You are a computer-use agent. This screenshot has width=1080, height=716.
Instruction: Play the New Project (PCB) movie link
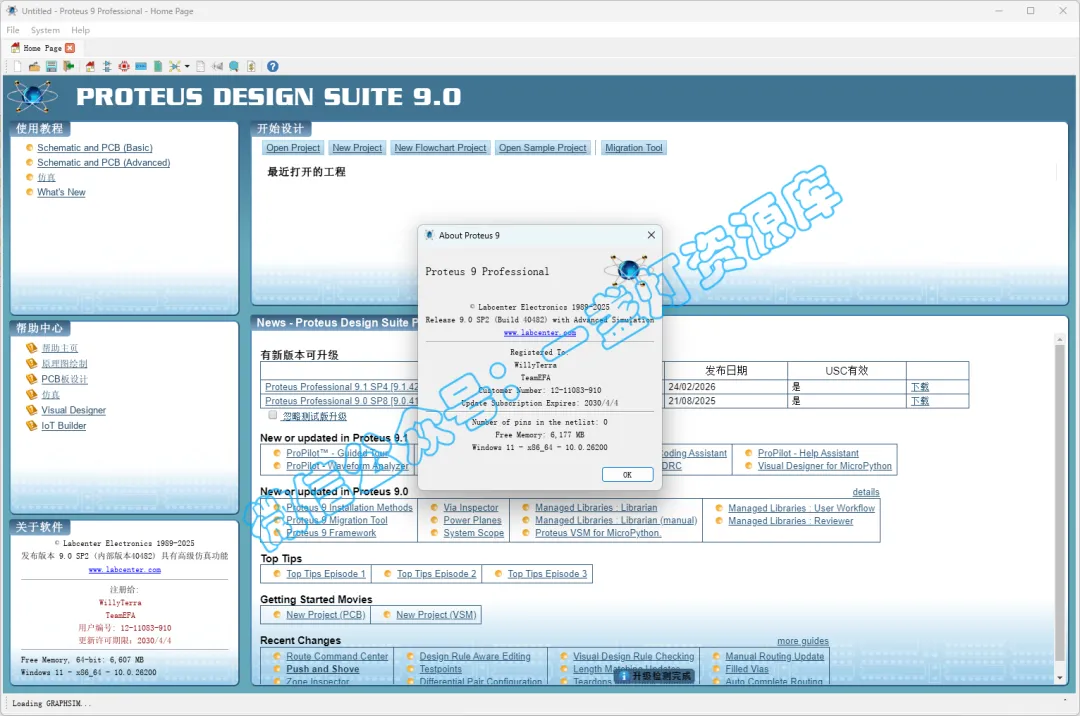[326, 615]
